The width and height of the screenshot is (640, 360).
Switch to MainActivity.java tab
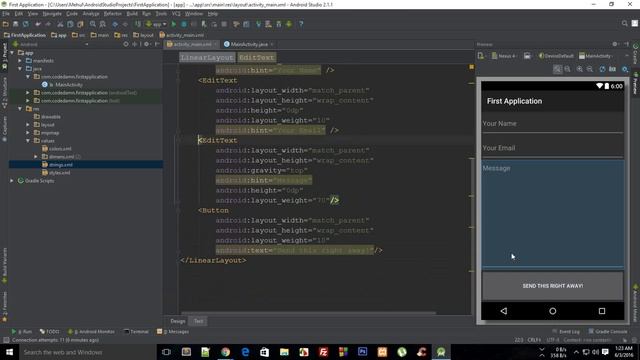tap(249, 44)
